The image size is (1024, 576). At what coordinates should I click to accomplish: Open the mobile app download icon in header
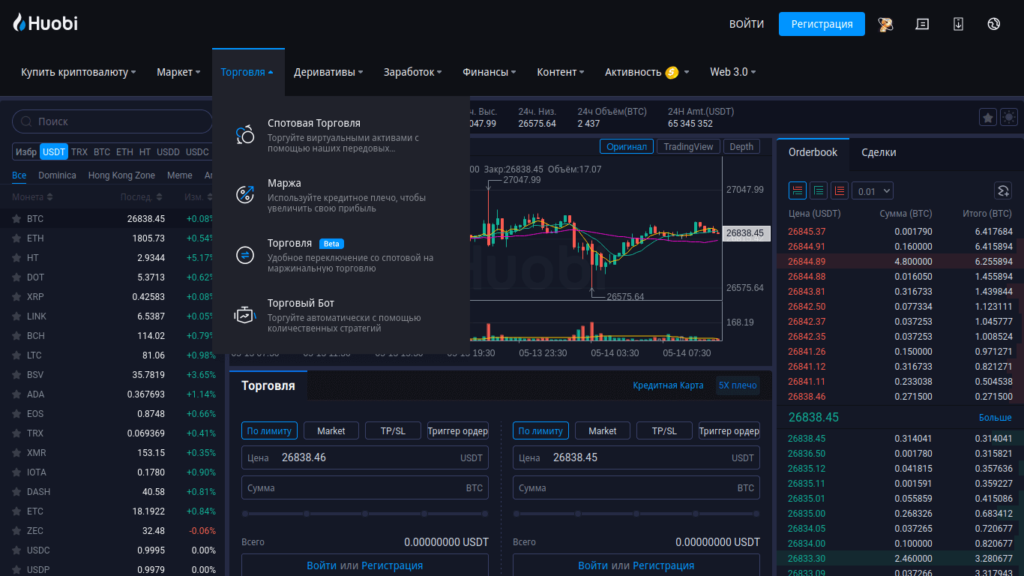pos(958,23)
